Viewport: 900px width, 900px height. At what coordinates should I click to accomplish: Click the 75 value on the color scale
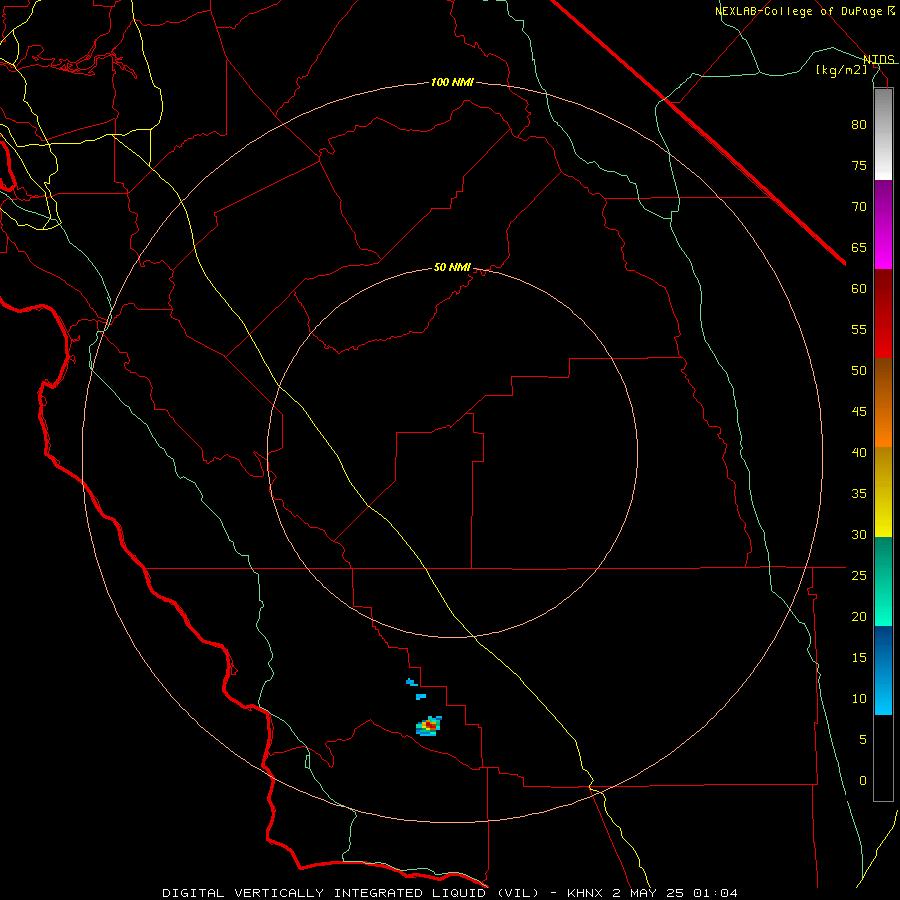(x=859, y=166)
